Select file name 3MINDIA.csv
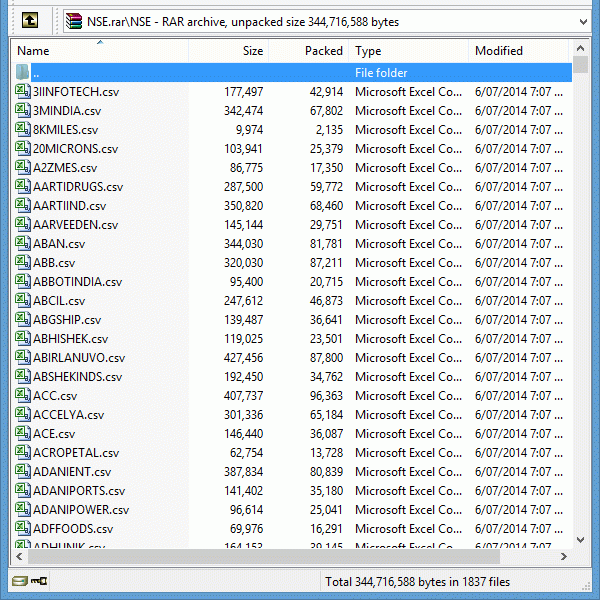Image resolution: width=600 pixels, height=600 pixels. (x=67, y=111)
